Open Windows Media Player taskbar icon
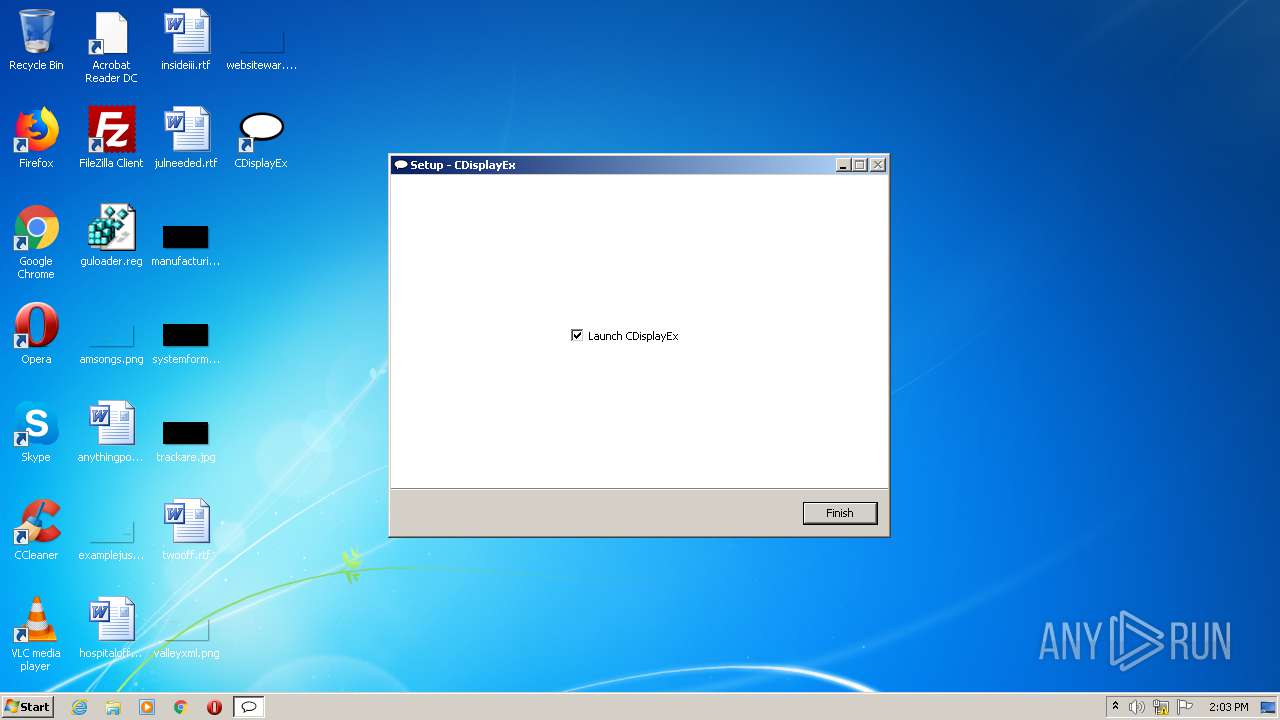1280x720 pixels. [147, 707]
